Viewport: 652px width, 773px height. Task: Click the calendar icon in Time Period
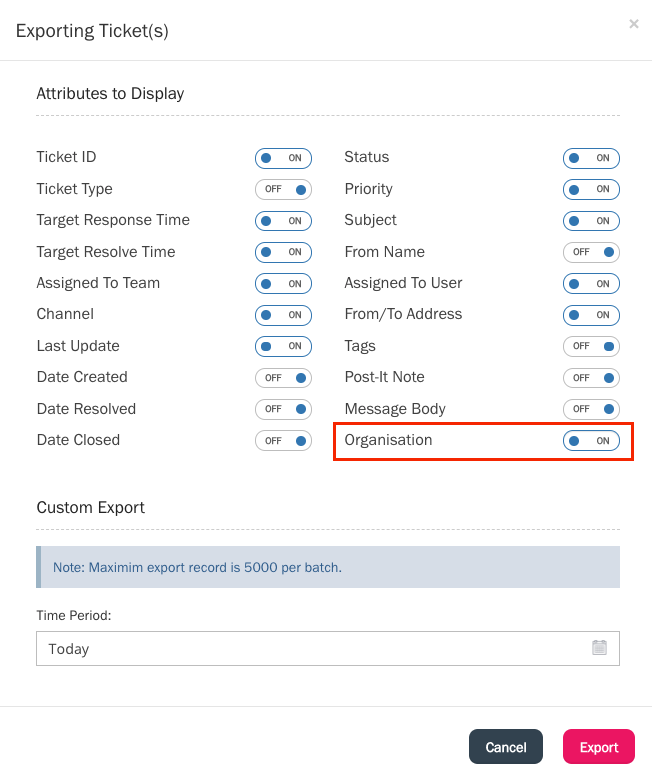(x=599, y=648)
